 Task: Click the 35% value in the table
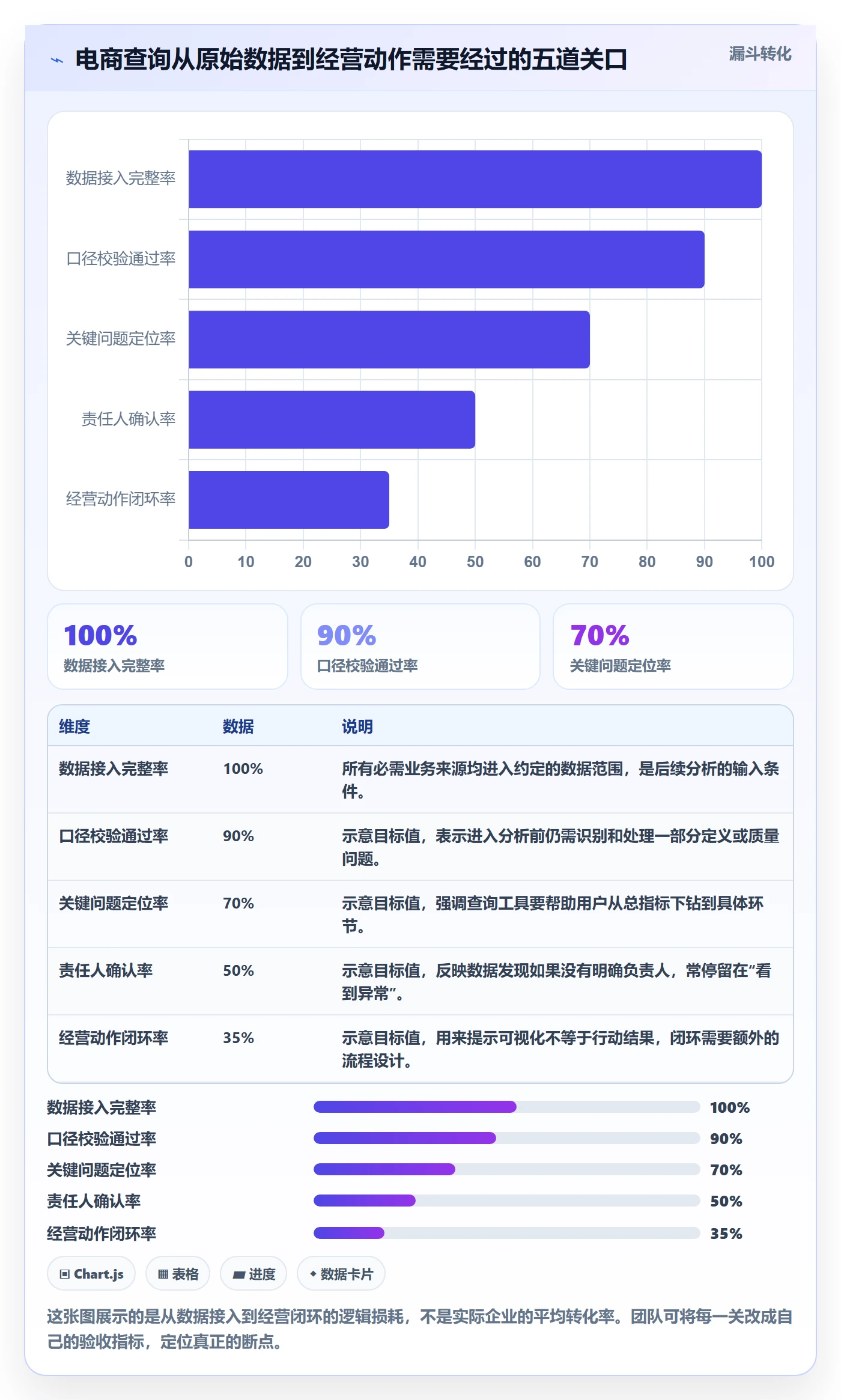click(238, 1038)
